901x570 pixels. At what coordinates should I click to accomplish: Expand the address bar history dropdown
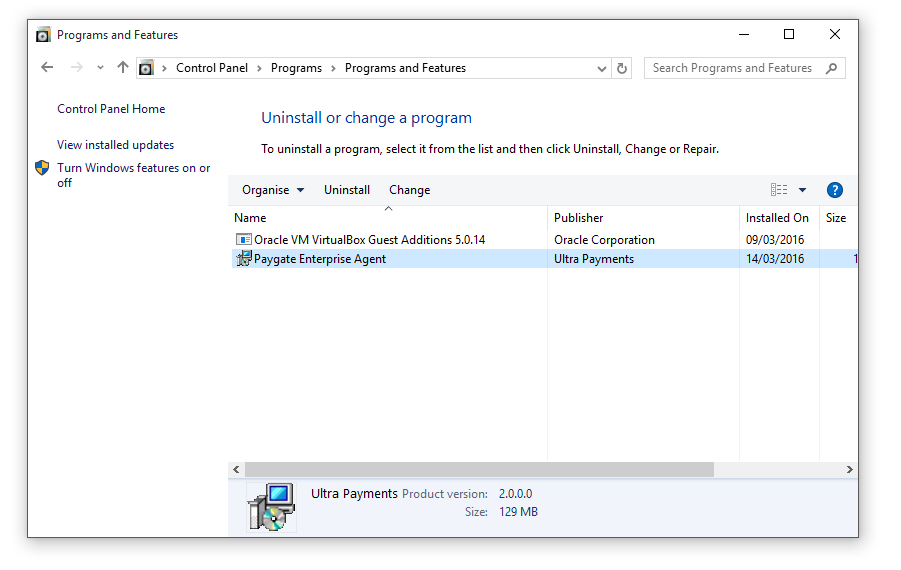click(601, 68)
